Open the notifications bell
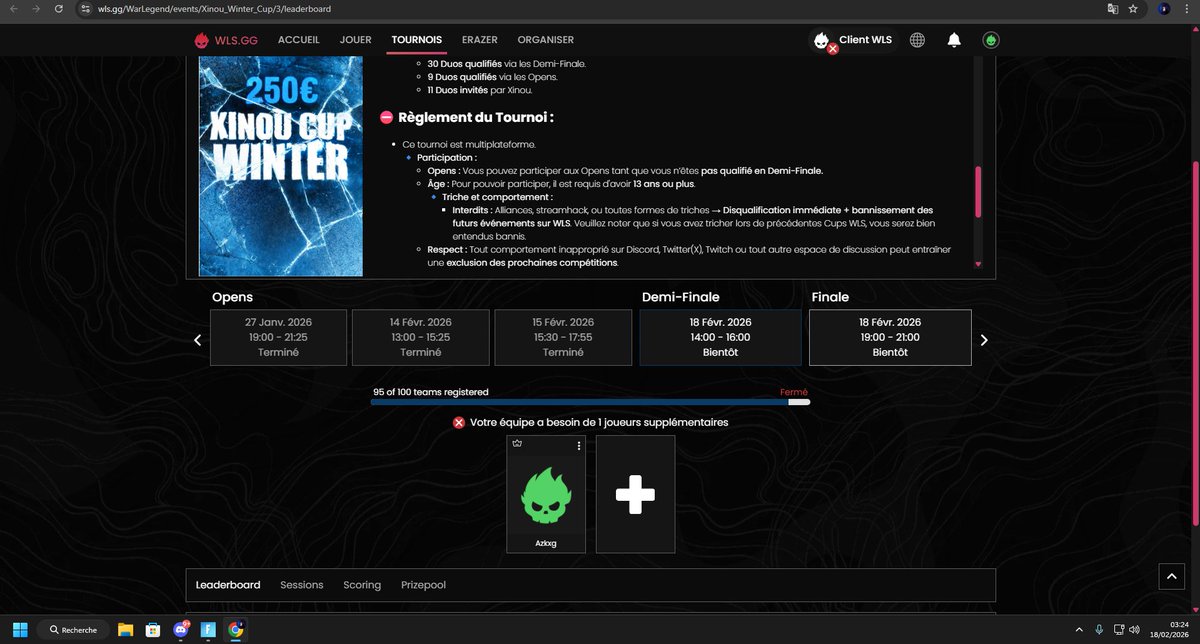 point(954,40)
